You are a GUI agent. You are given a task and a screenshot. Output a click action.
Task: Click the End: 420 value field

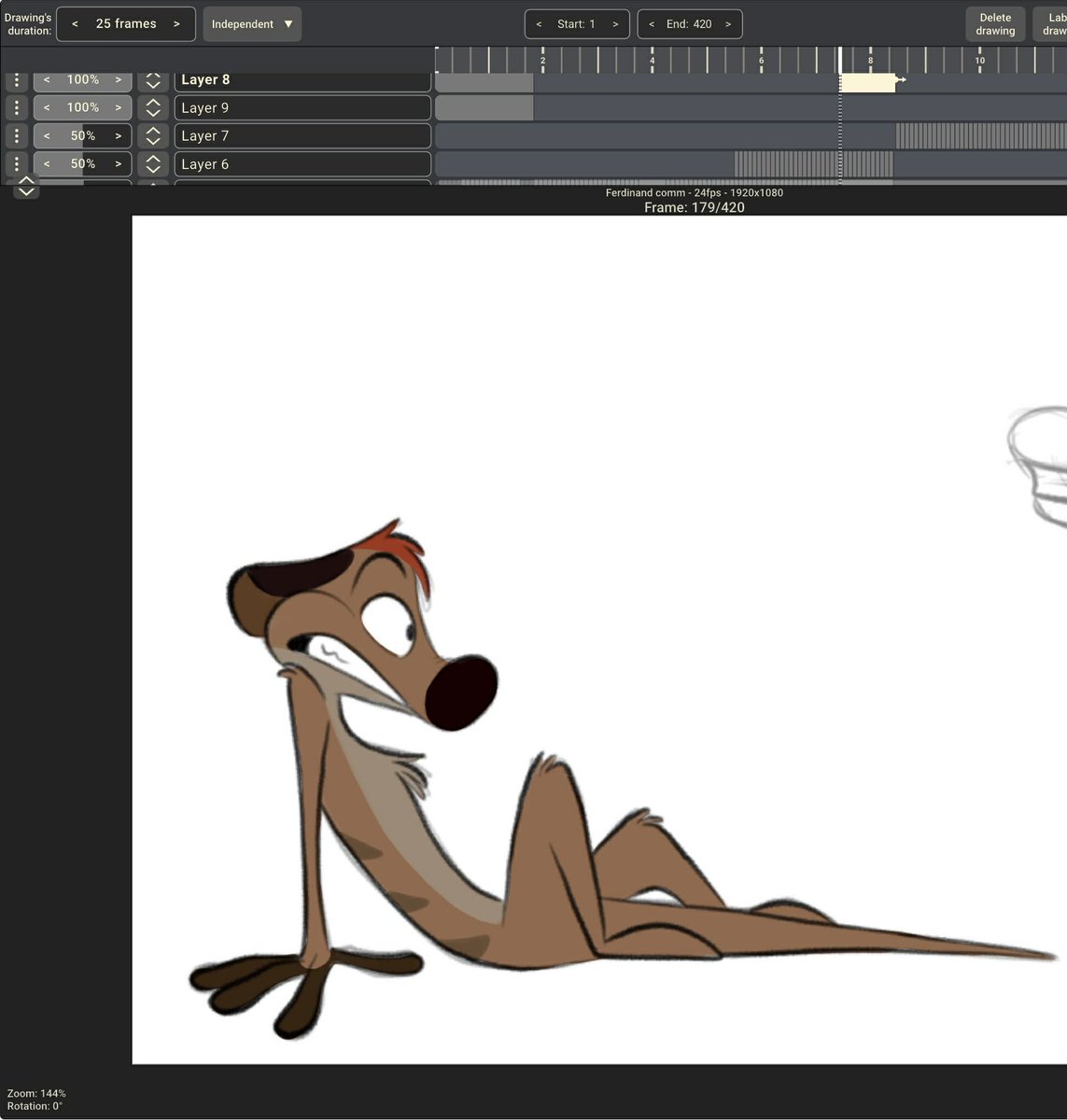point(689,24)
